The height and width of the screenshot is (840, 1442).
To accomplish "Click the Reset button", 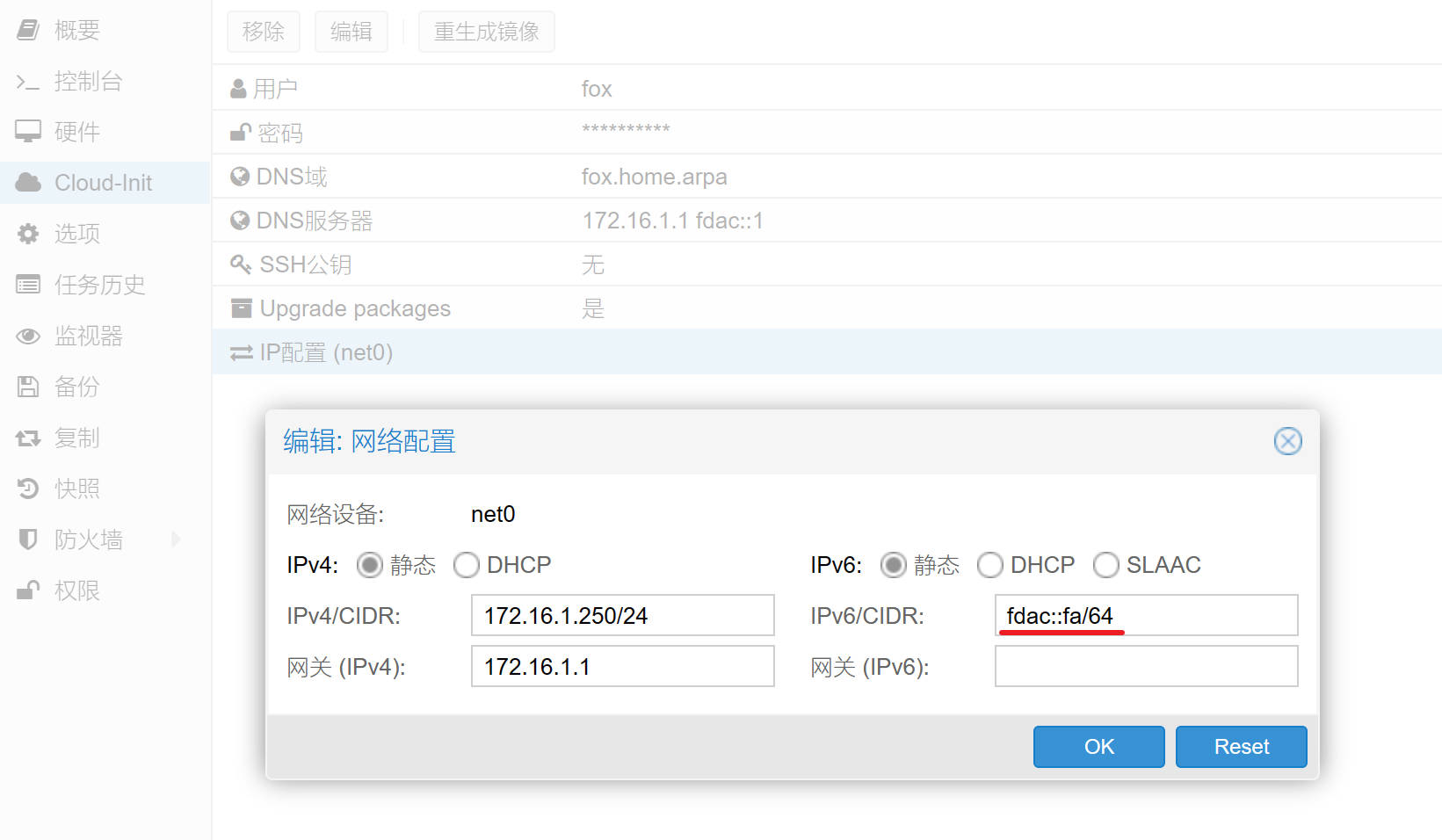I will (1242, 747).
